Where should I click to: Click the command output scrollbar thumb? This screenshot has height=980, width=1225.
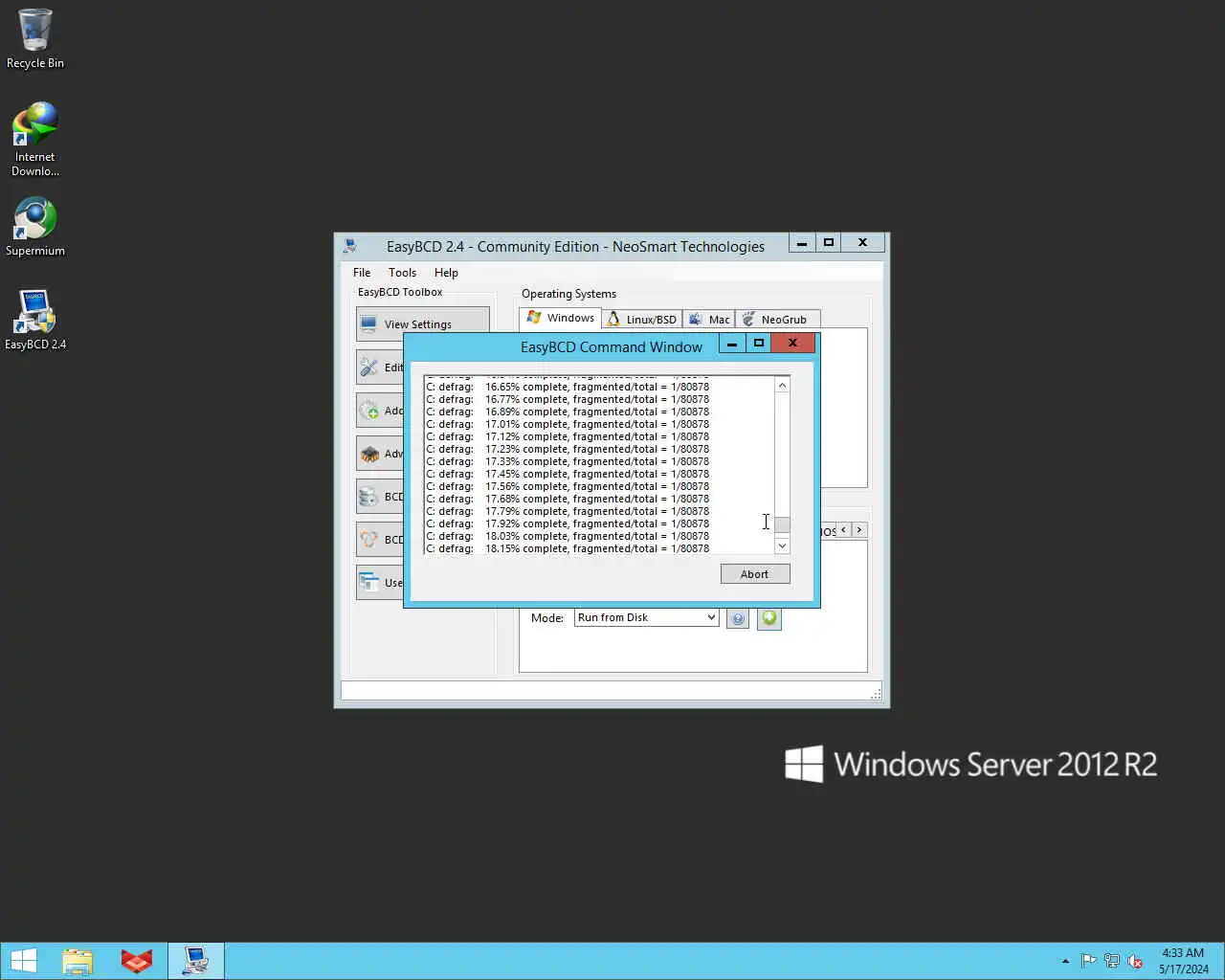click(x=782, y=524)
